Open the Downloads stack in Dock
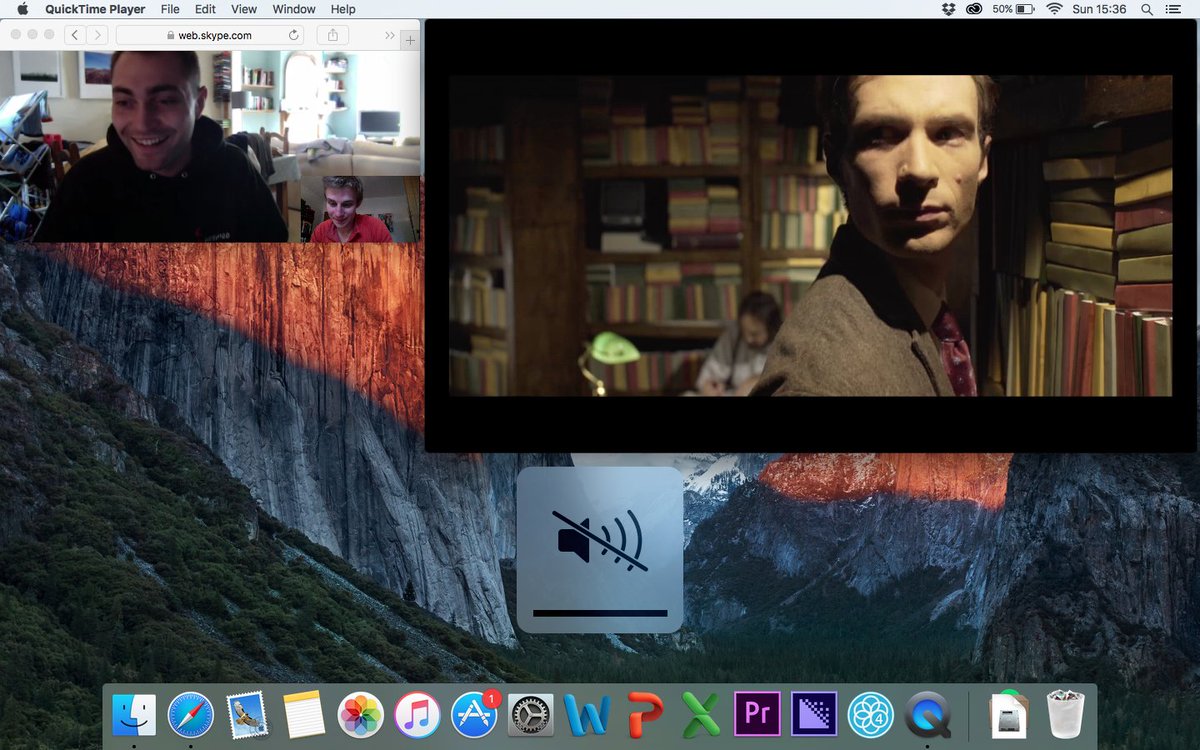1200x750 pixels. pyautogui.click(x=1008, y=716)
